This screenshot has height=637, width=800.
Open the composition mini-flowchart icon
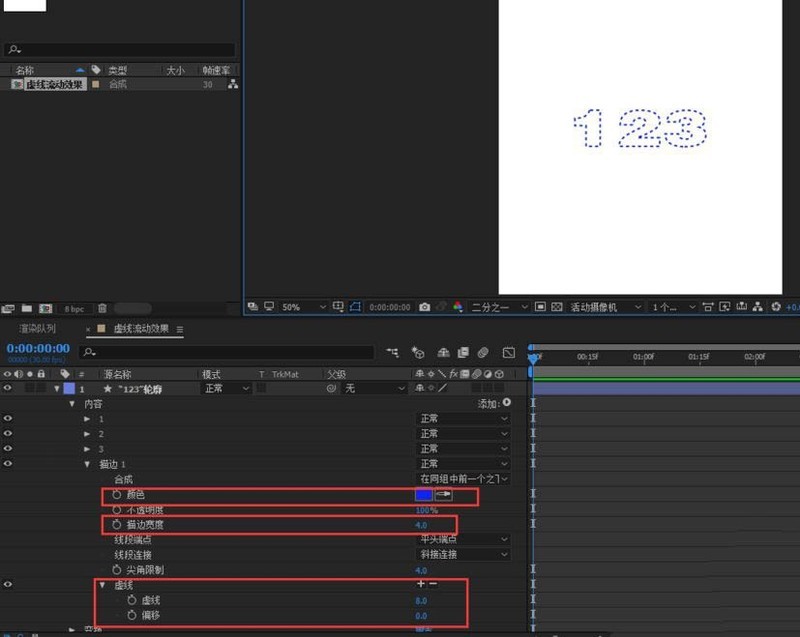click(393, 354)
